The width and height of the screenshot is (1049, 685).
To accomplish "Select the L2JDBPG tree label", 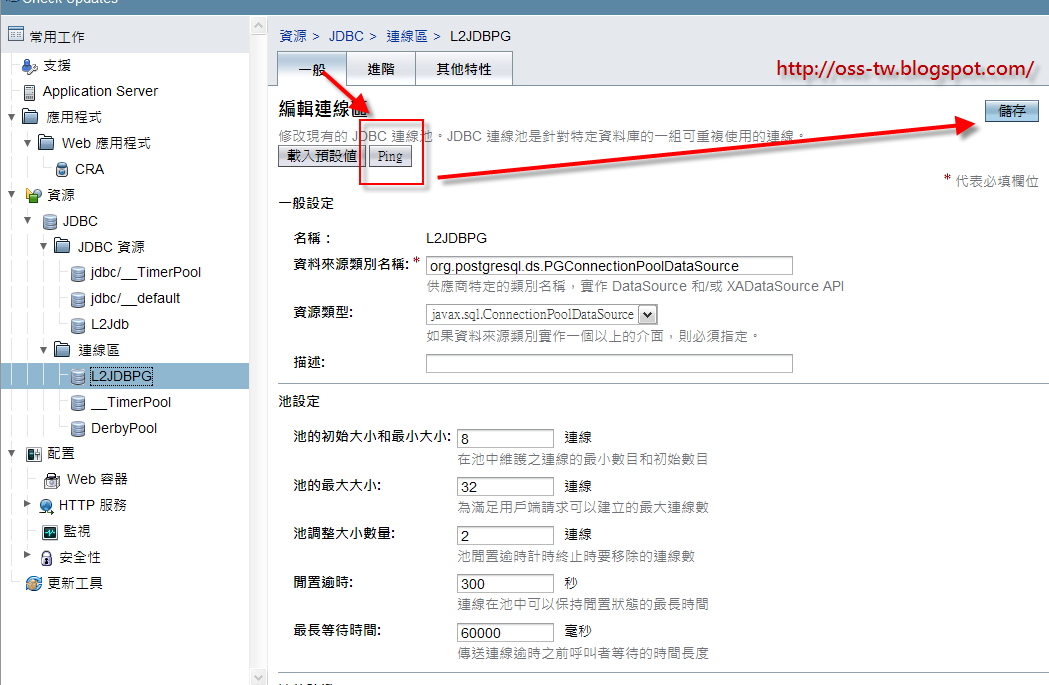I will [x=122, y=377].
